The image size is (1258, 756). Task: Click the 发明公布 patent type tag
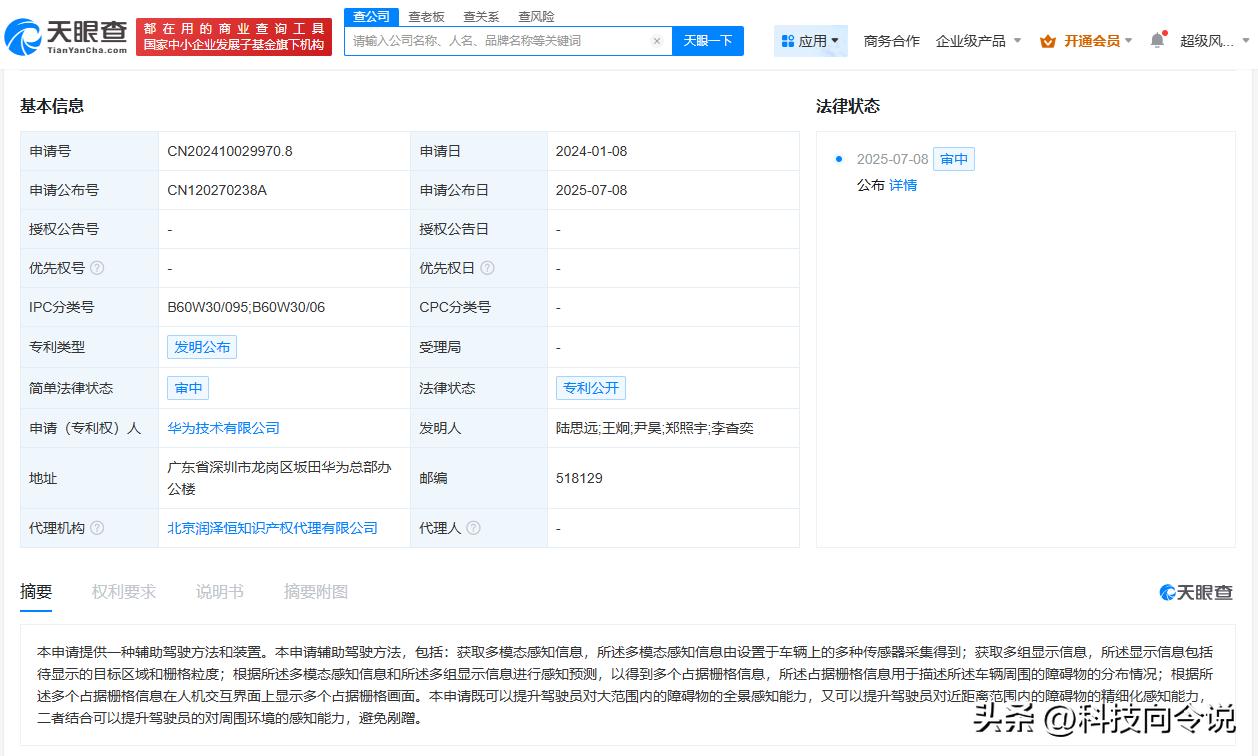point(202,347)
